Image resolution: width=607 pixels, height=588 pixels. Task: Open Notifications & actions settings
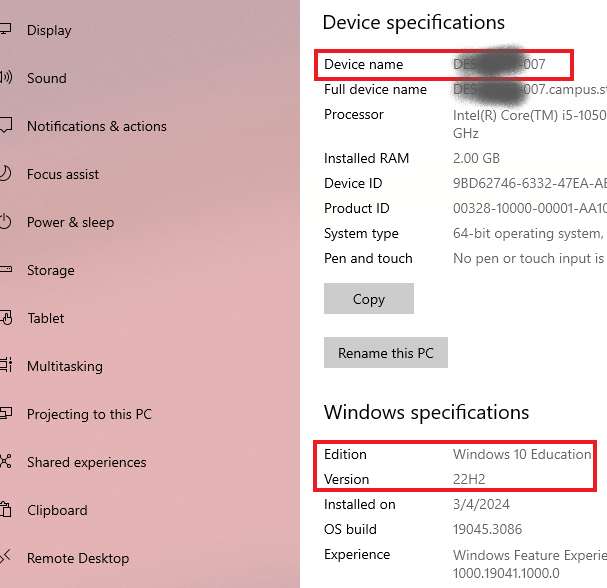97,126
